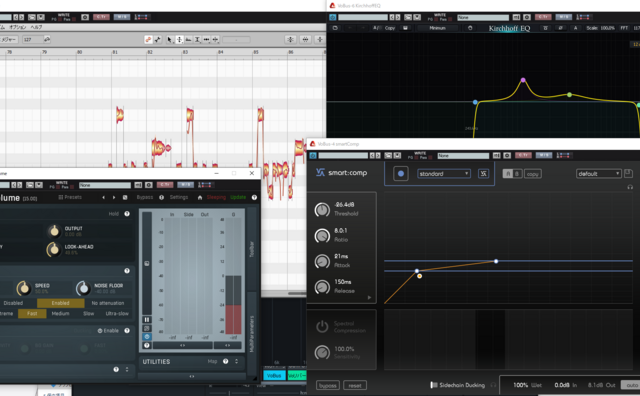The image size is (640, 396).
Task: Click the save preset icon in smart:comp
Action: click(629, 174)
